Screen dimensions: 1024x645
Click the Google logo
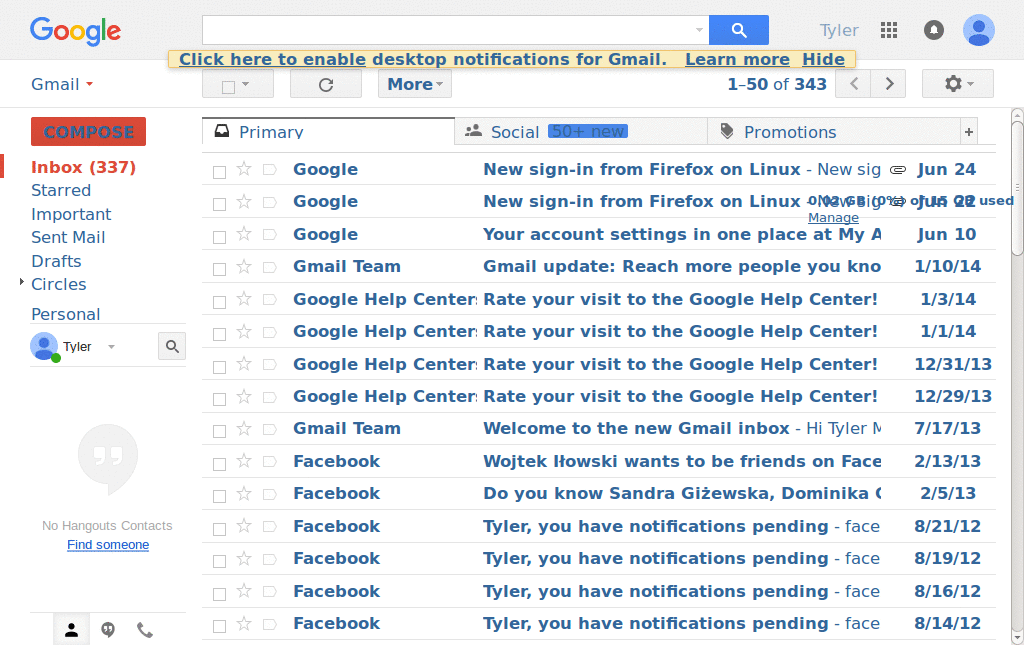[x=76, y=31]
